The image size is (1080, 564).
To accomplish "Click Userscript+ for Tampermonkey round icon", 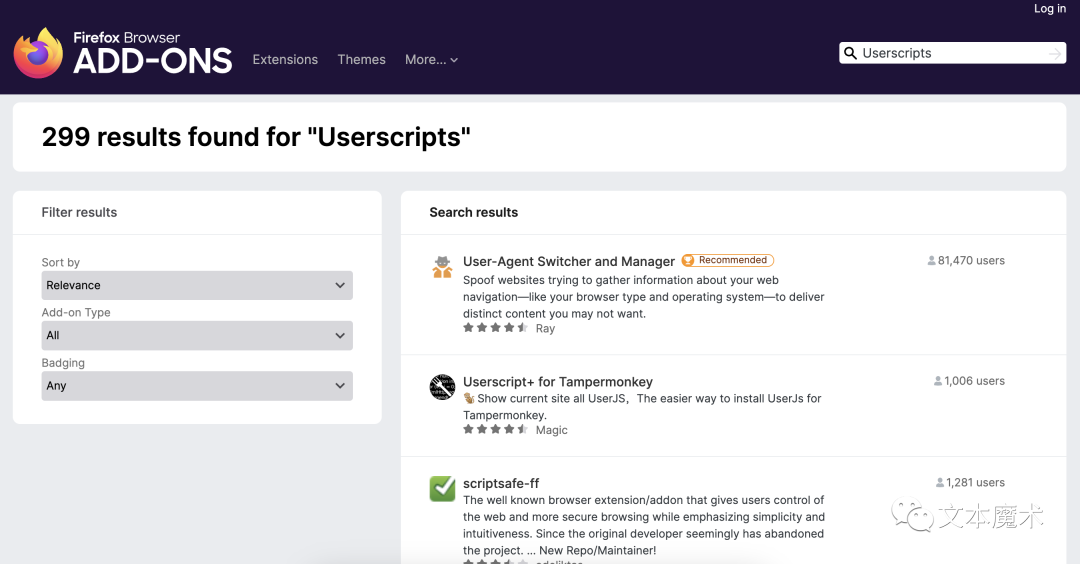I will click(x=442, y=387).
